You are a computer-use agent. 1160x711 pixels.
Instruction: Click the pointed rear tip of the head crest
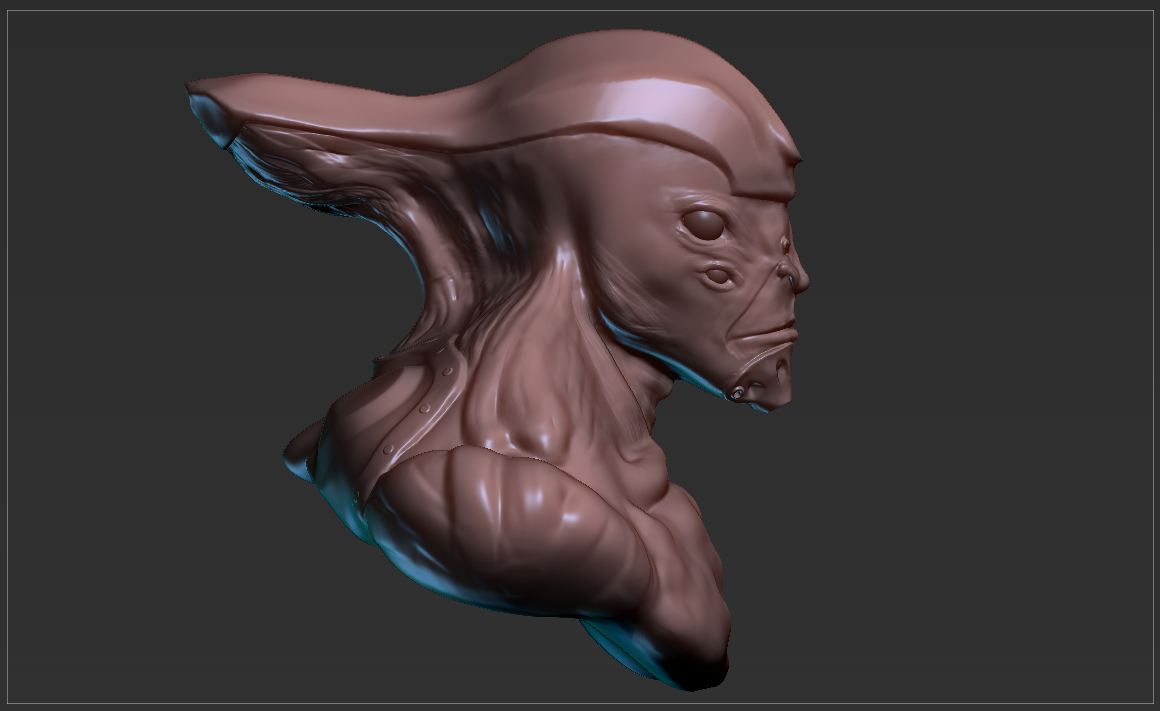pos(198,90)
